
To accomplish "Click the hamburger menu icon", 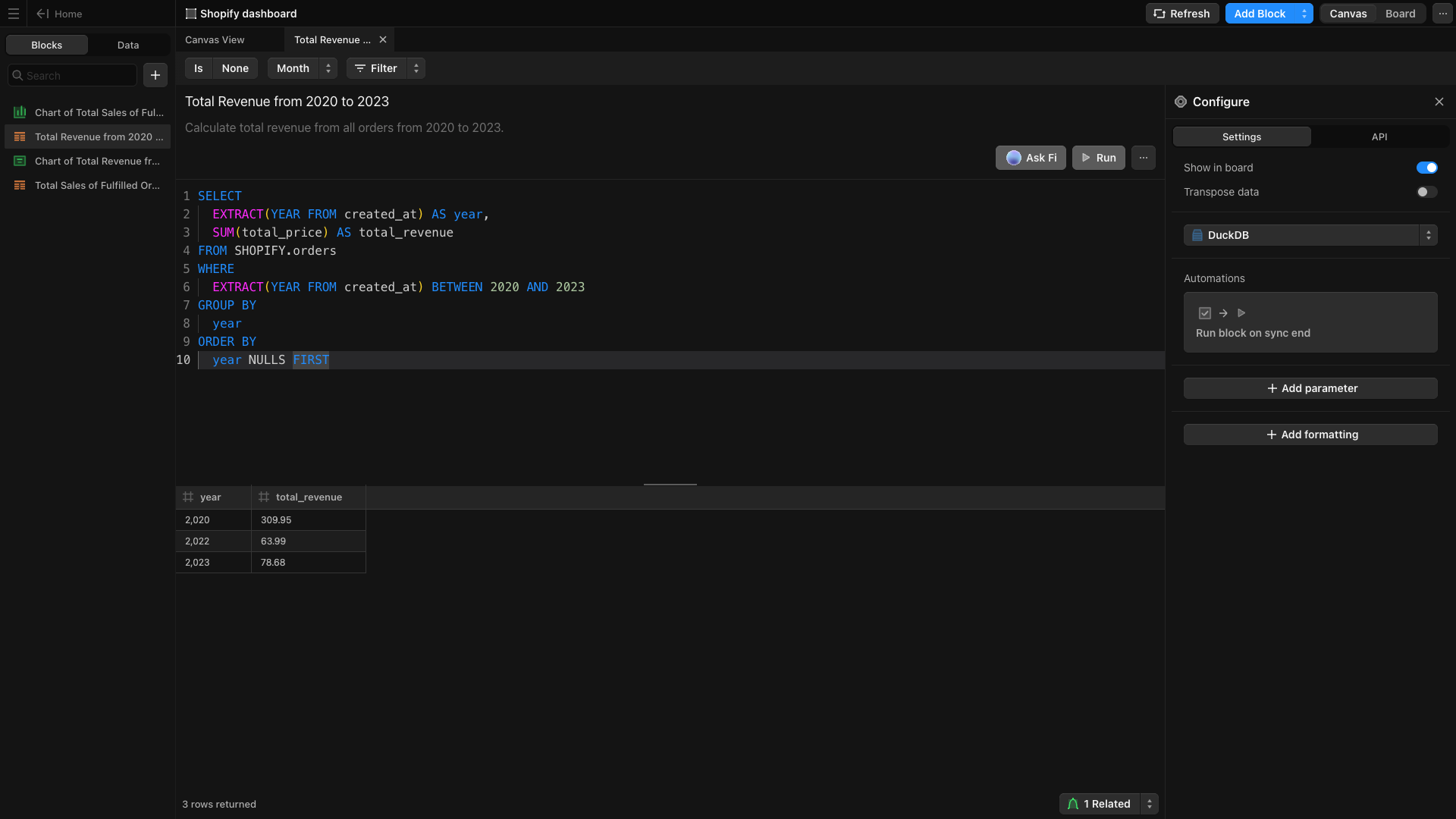I will [14, 14].
